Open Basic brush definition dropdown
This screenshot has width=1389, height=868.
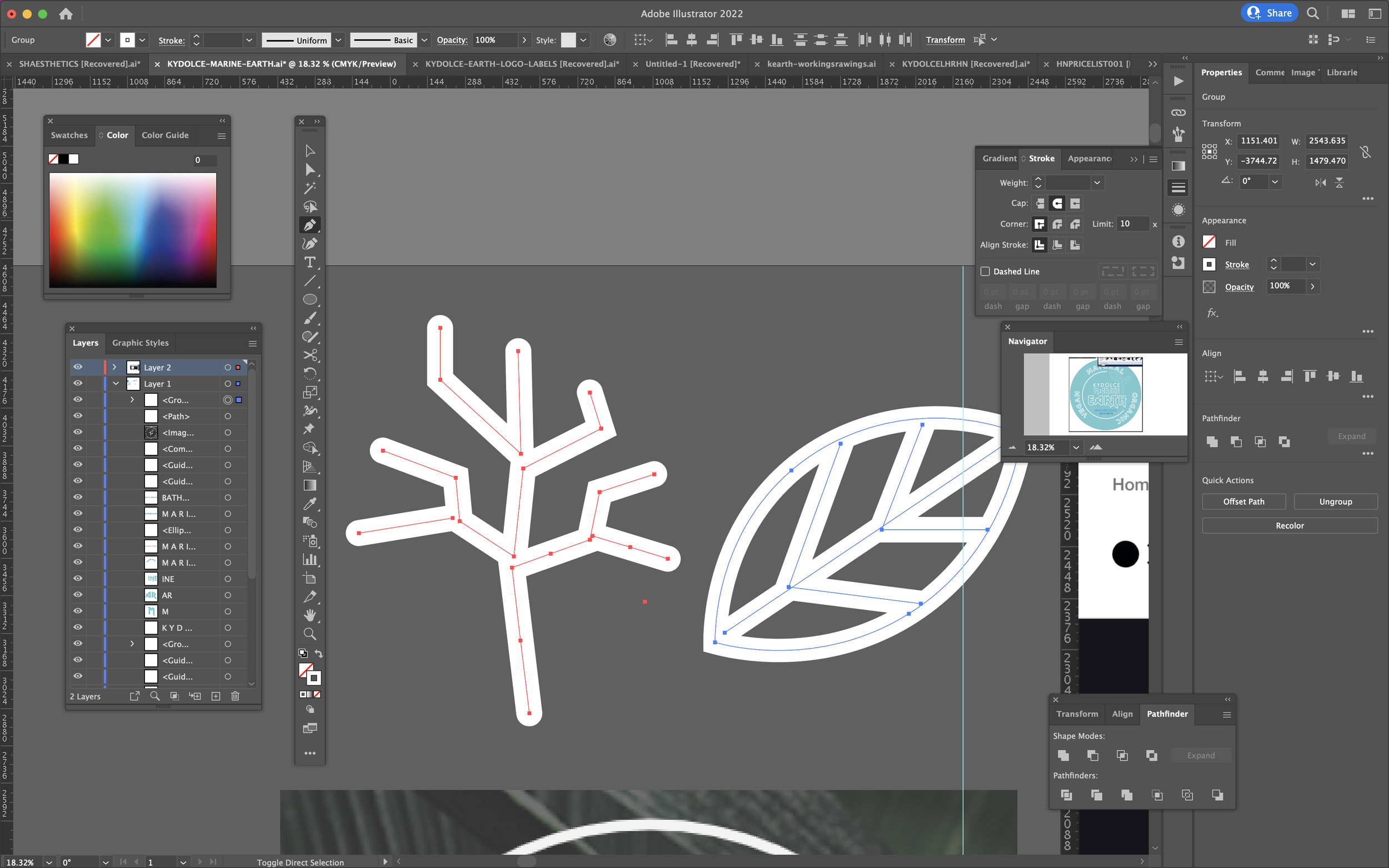[424, 39]
